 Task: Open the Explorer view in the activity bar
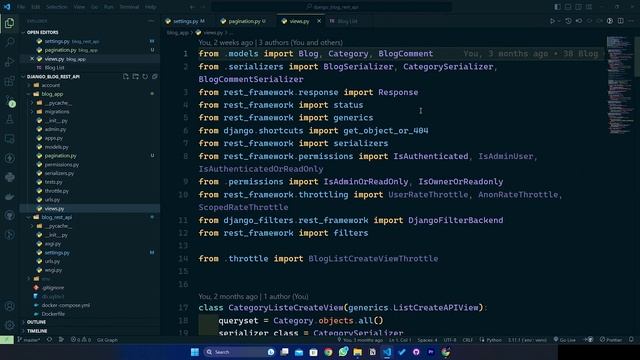pyautogui.click(x=9, y=23)
